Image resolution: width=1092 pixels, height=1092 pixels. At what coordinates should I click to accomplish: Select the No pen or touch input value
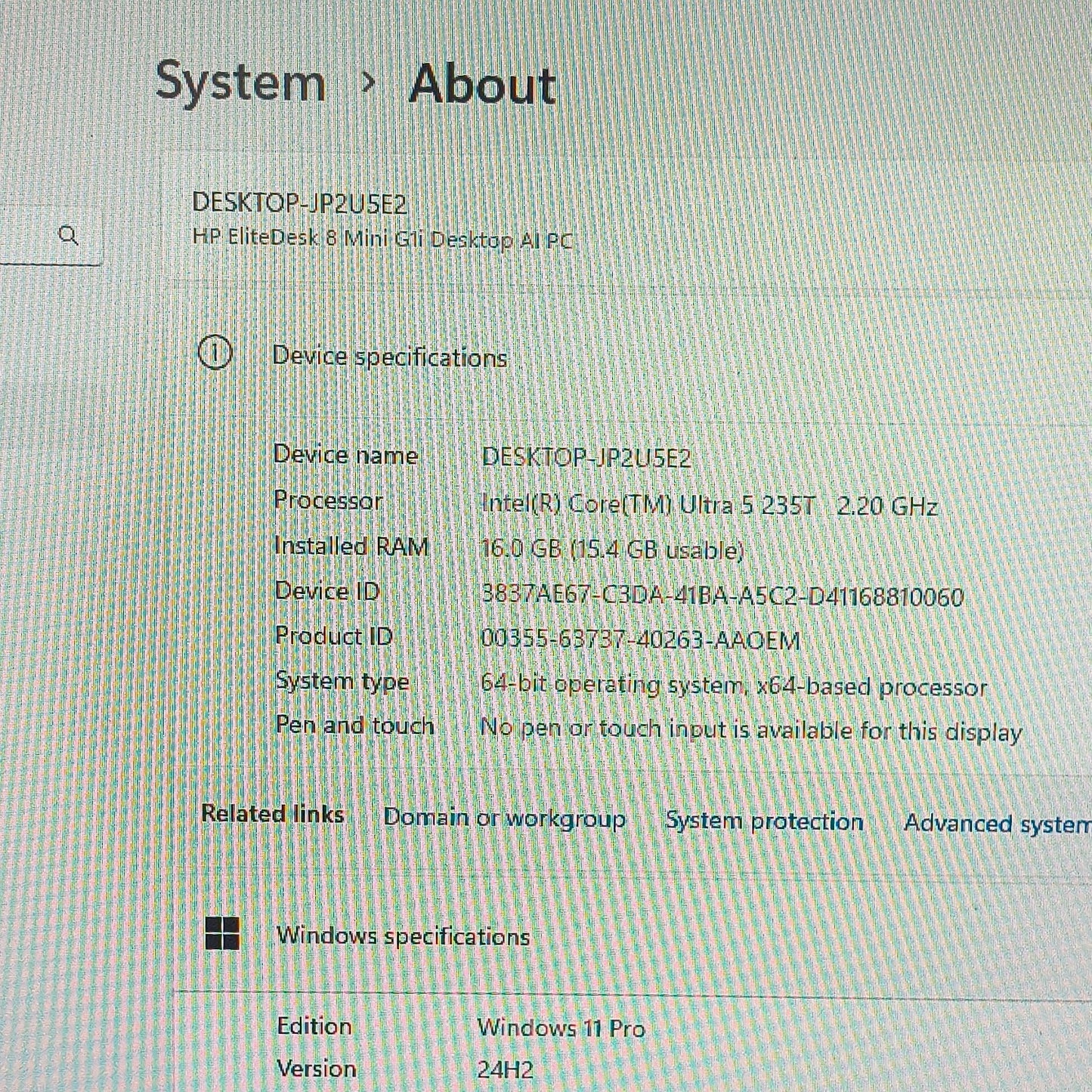coord(751,730)
